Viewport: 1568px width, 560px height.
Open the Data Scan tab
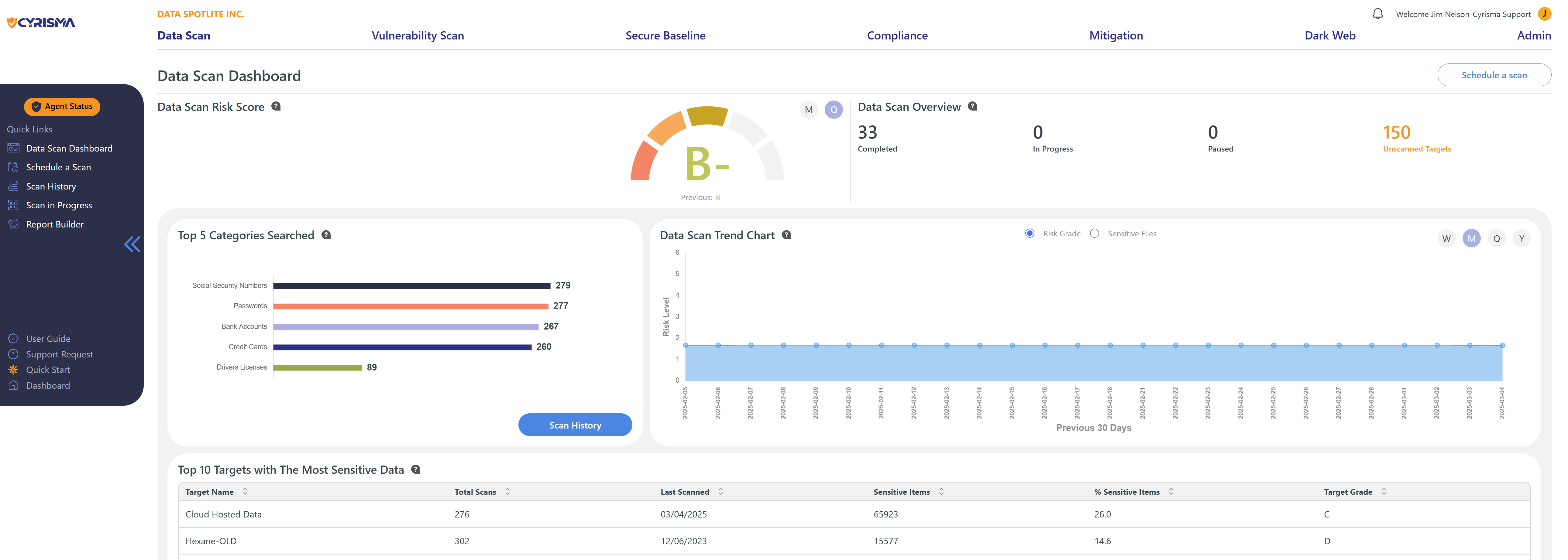pos(184,35)
